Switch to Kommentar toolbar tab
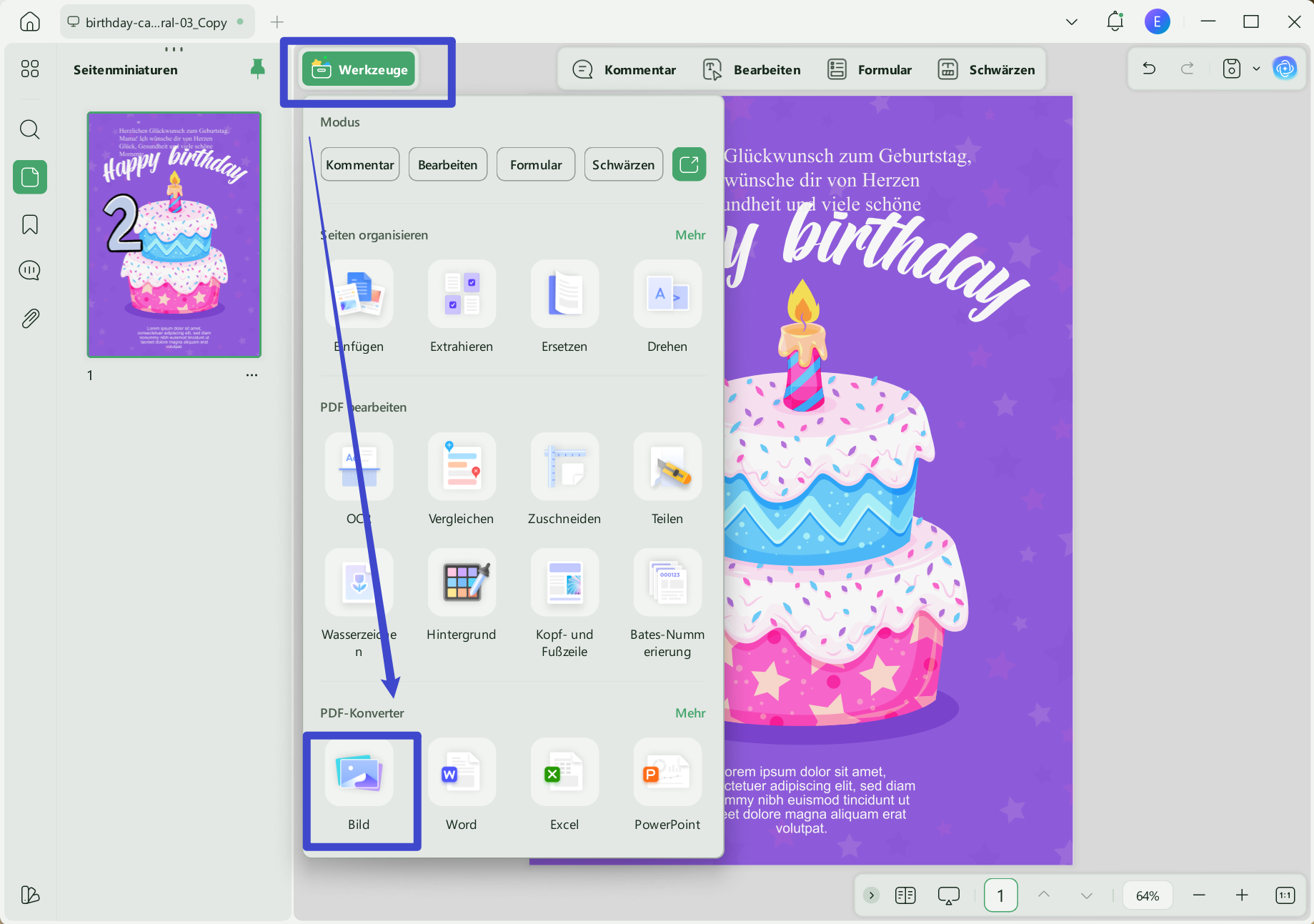Image resolution: width=1314 pixels, height=924 pixels. pos(624,69)
